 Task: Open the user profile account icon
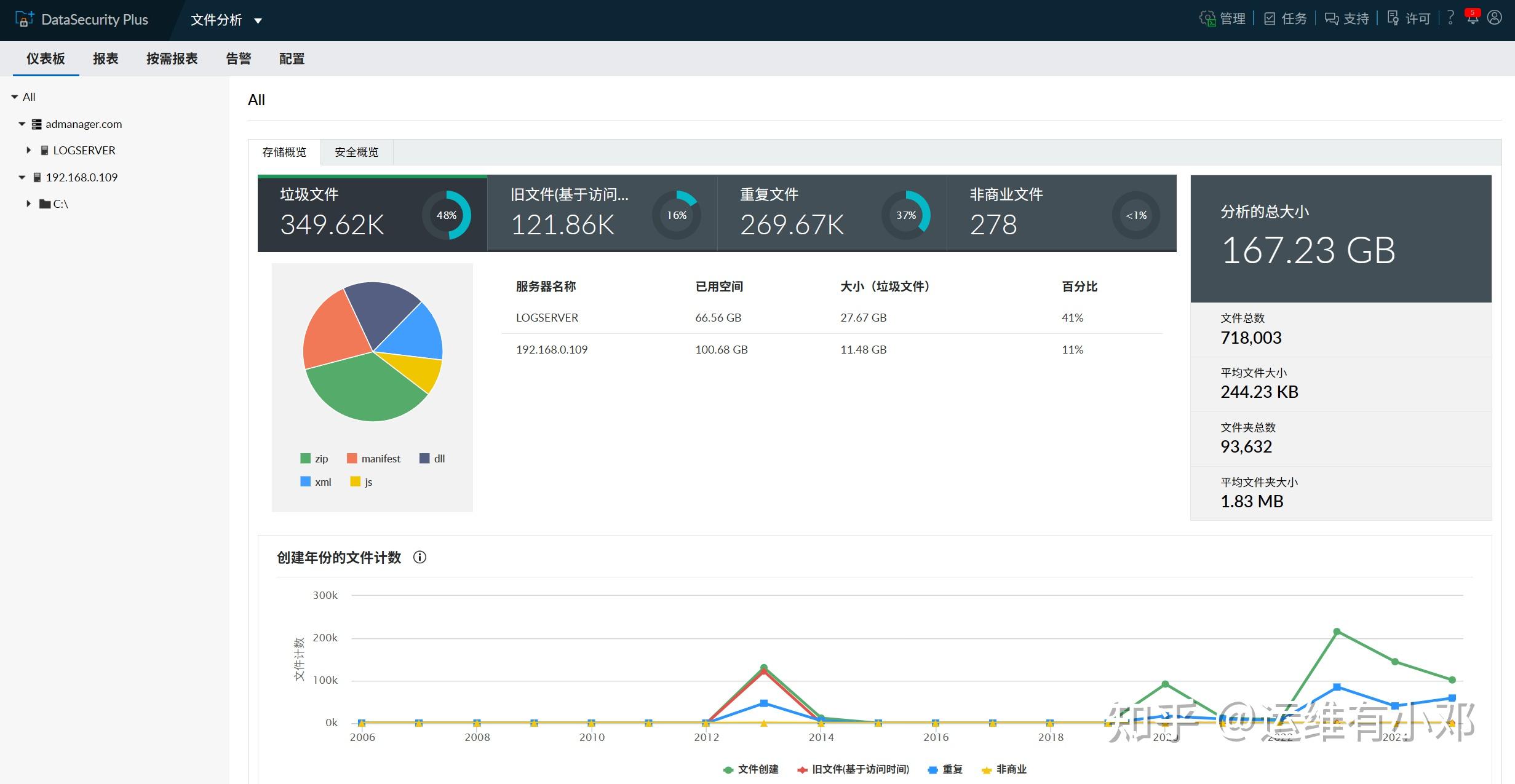coord(1495,18)
